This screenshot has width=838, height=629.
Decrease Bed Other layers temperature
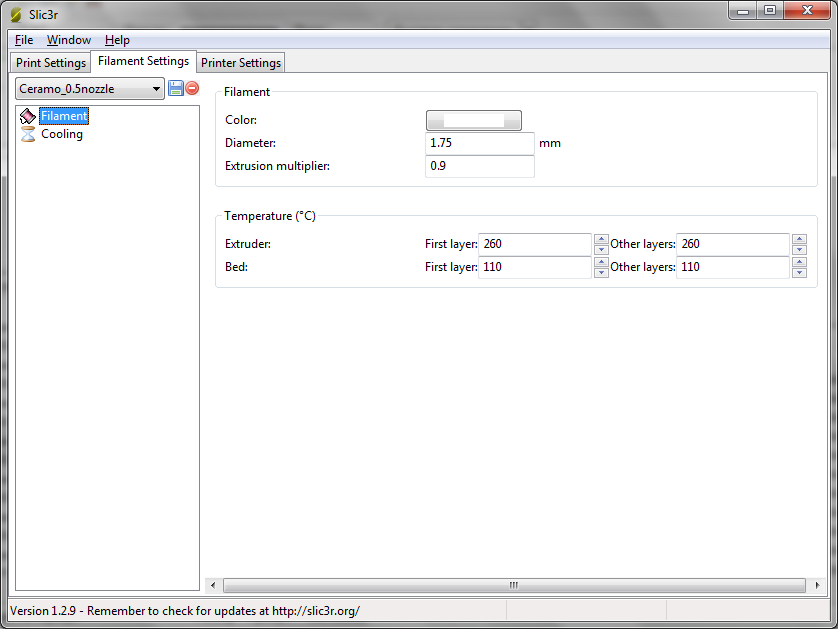[x=800, y=273]
